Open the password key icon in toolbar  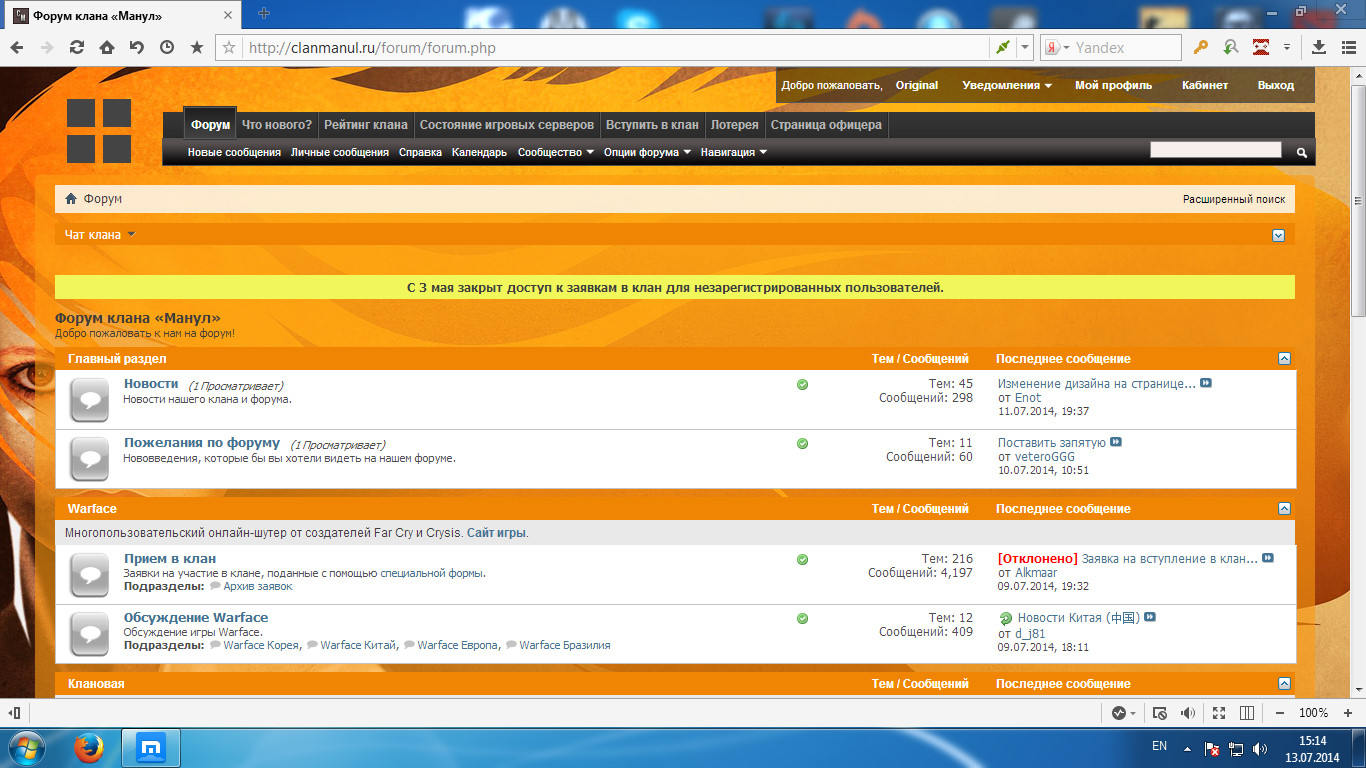[x=1201, y=47]
